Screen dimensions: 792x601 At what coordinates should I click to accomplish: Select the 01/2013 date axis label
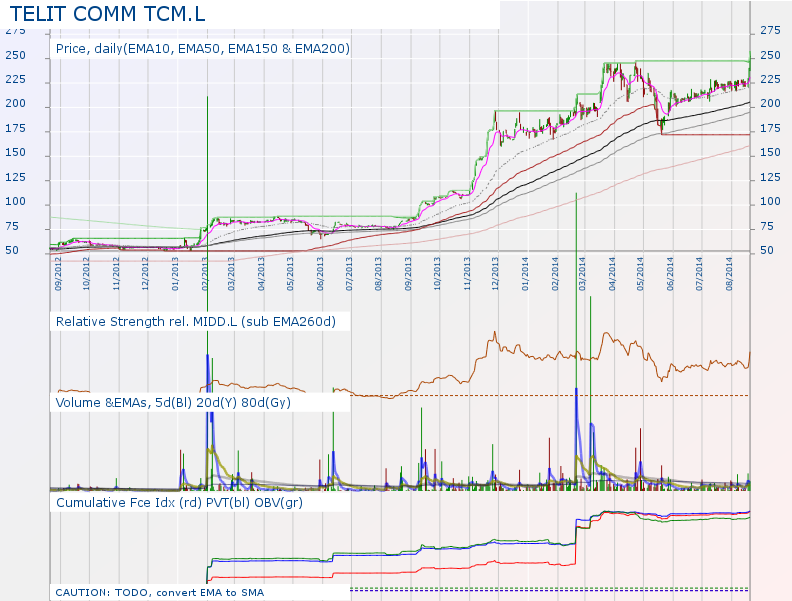tap(175, 273)
